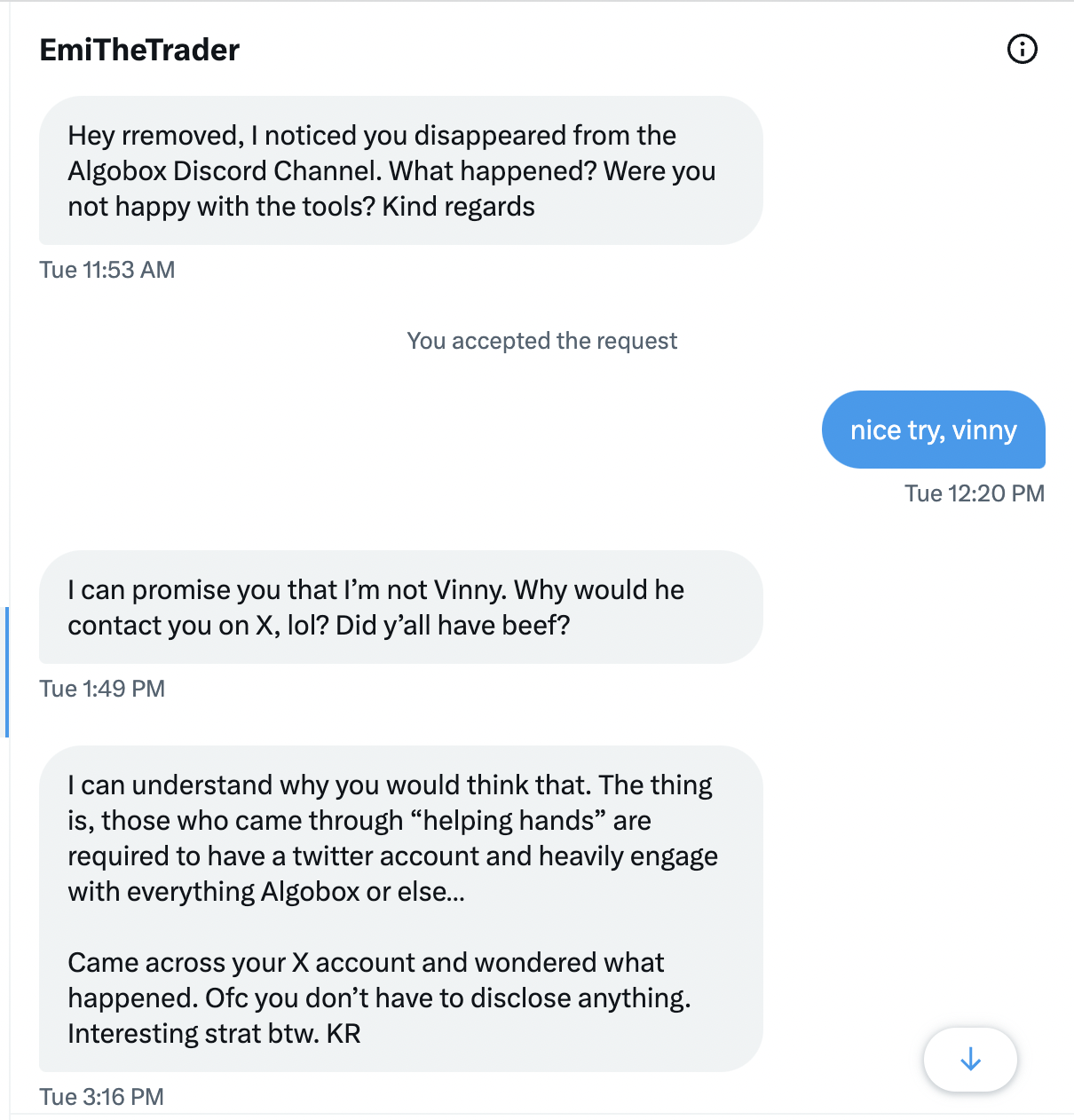This screenshot has height=1120, width=1074.
Task: Click the 'Kind regards' text in first message
Action: click(x=459, y=206)
